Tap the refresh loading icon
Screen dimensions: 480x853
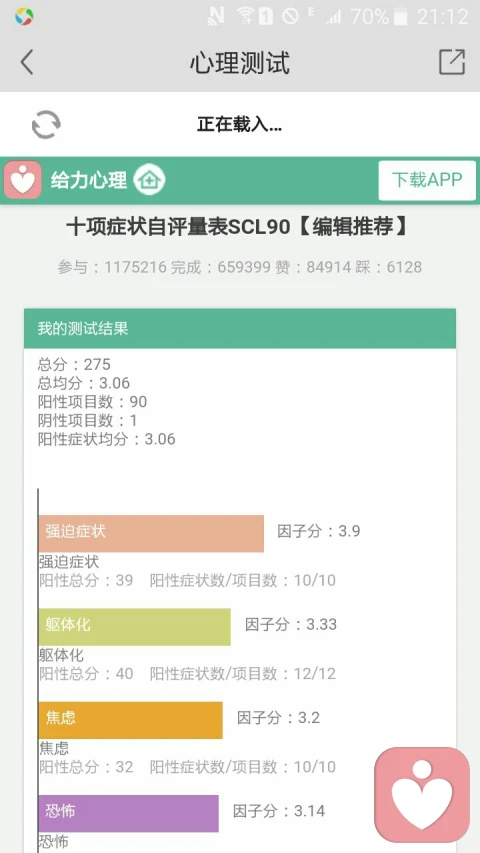click(46, 125)
